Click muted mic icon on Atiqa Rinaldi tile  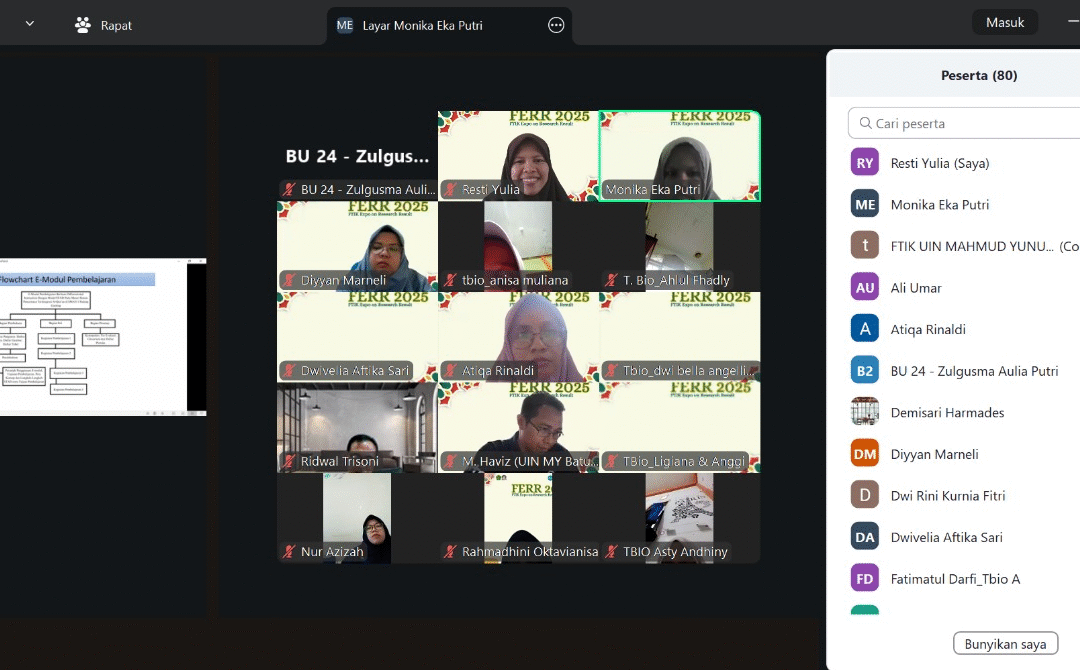point(451,371)
